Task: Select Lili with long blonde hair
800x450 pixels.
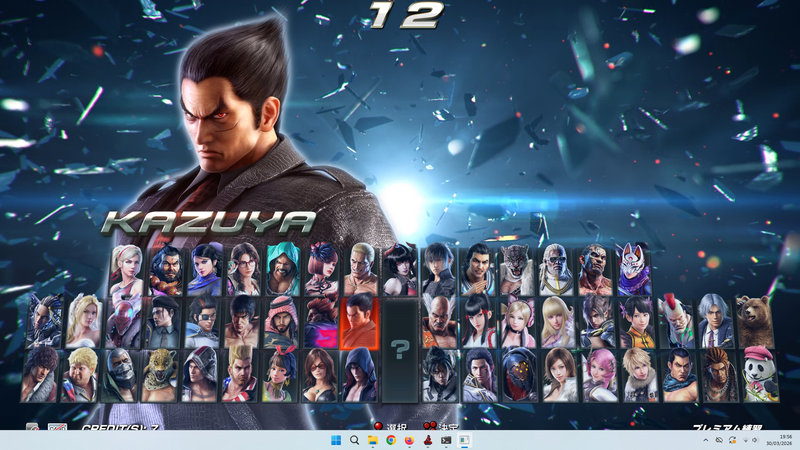Action: (x=558, y=322)
